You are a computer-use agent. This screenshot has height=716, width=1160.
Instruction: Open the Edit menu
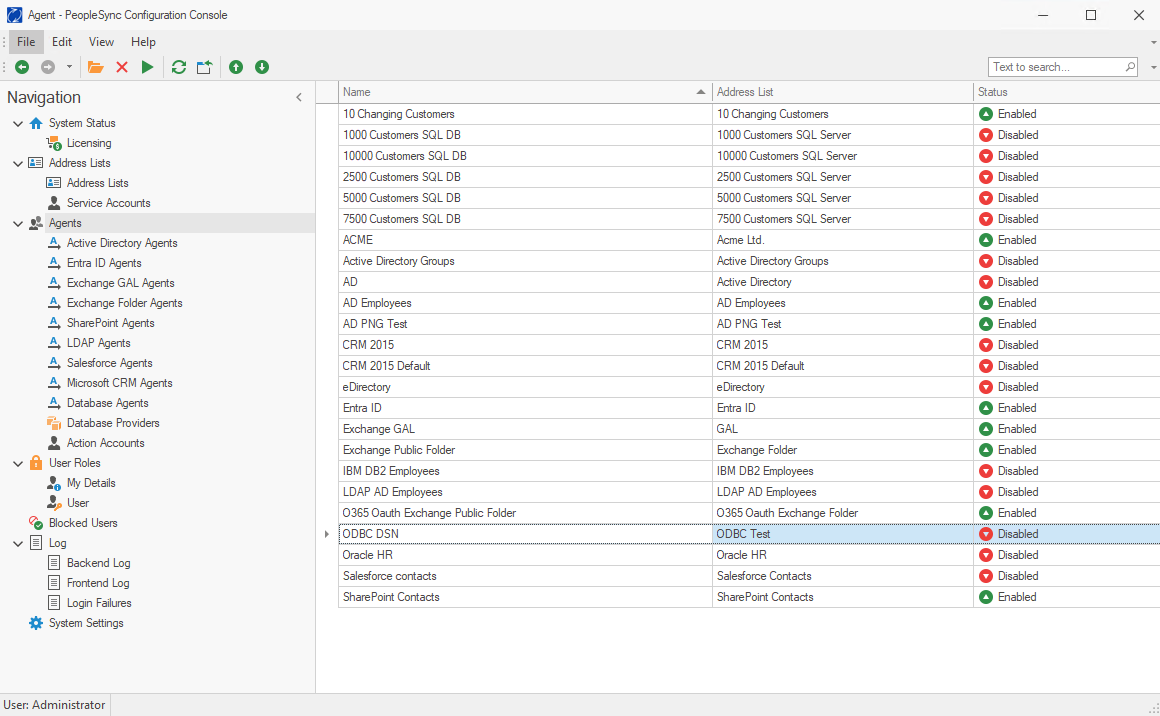pos(62,42)
